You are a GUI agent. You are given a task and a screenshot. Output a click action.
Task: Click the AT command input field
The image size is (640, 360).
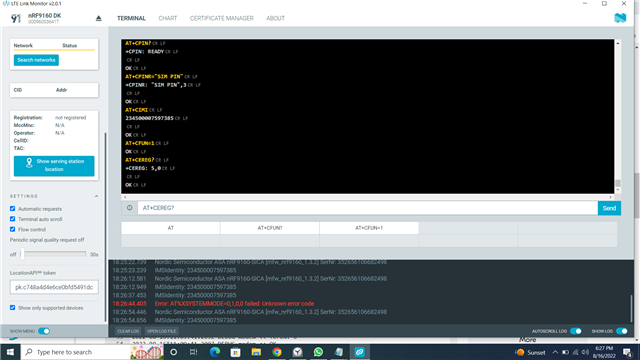pyautogui.click(x=367, y=208)
